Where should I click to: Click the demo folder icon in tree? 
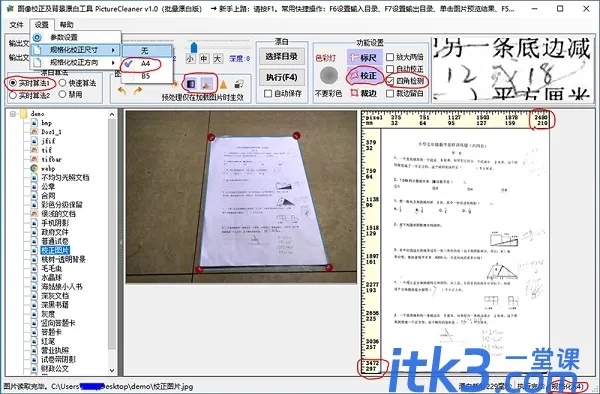(24, 114)
